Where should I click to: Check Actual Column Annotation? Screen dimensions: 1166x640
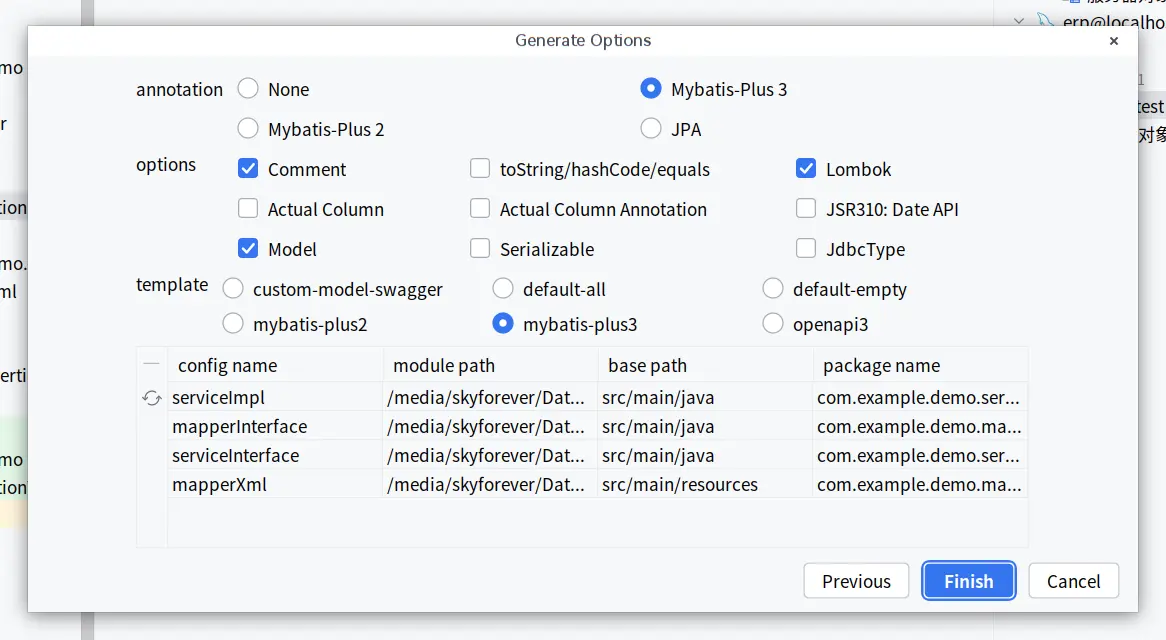click(x=480, y=209)
